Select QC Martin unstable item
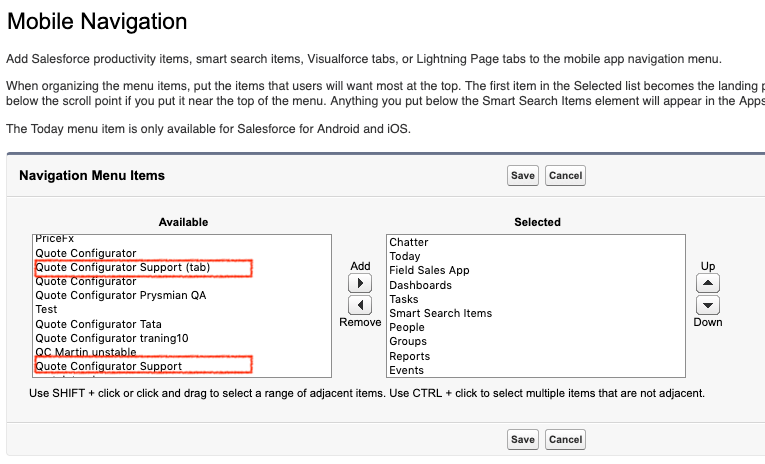Viewport: 765px width, 464px height. pyautogui.click(x=182, y=352)
